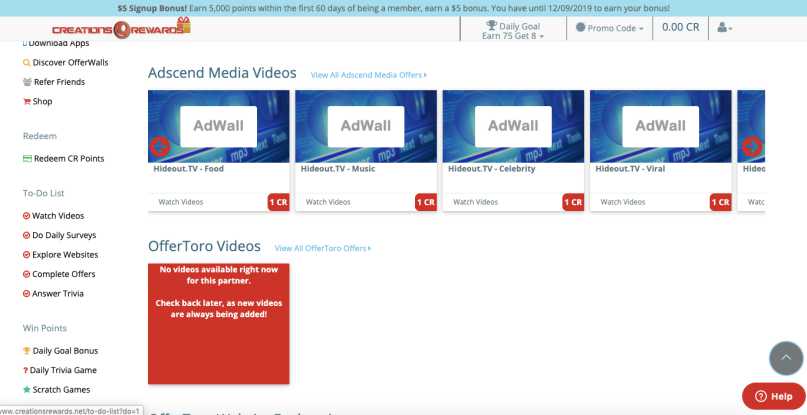
Task: Expand the Promo Code dropdown
Action: point(610,28)
